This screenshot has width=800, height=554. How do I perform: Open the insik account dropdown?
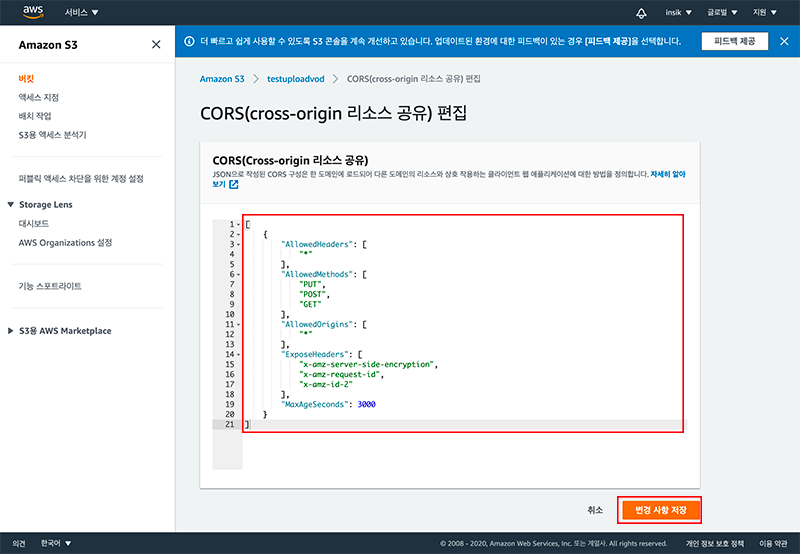click(x=678, y=12)
